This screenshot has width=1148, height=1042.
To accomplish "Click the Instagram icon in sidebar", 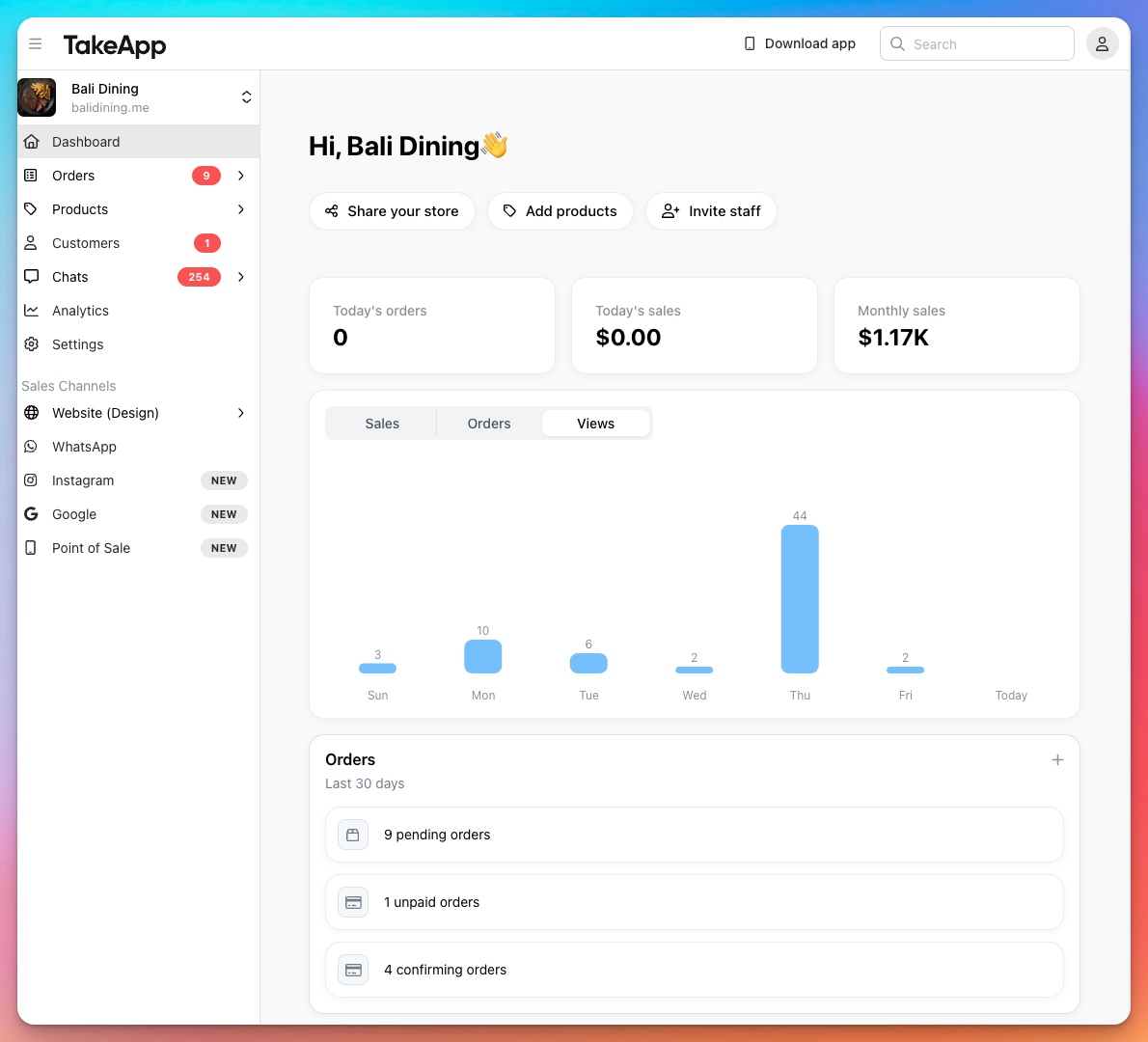I will [x=31, y=480].
